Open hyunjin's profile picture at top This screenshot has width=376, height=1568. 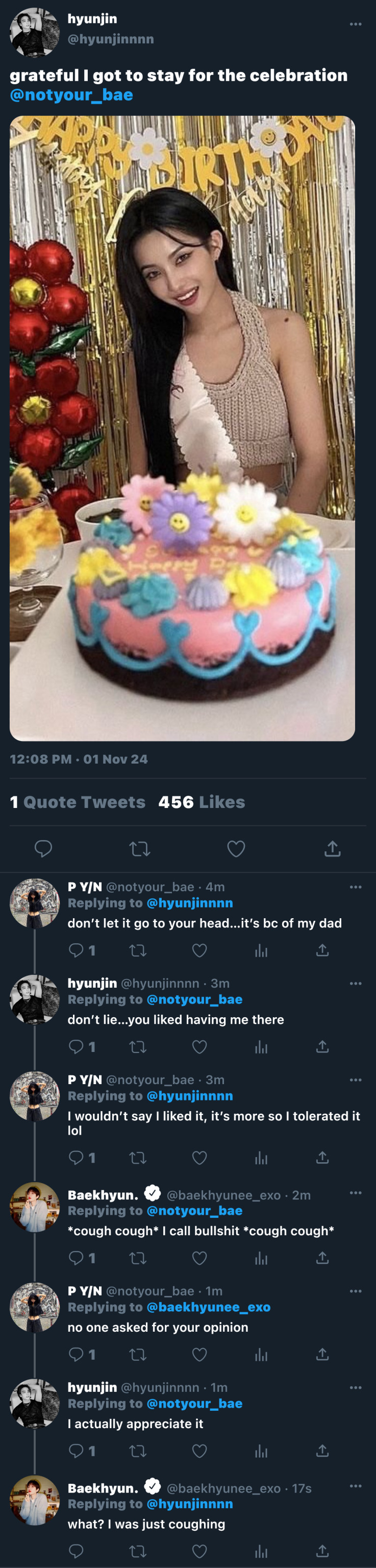pos(35,32)
